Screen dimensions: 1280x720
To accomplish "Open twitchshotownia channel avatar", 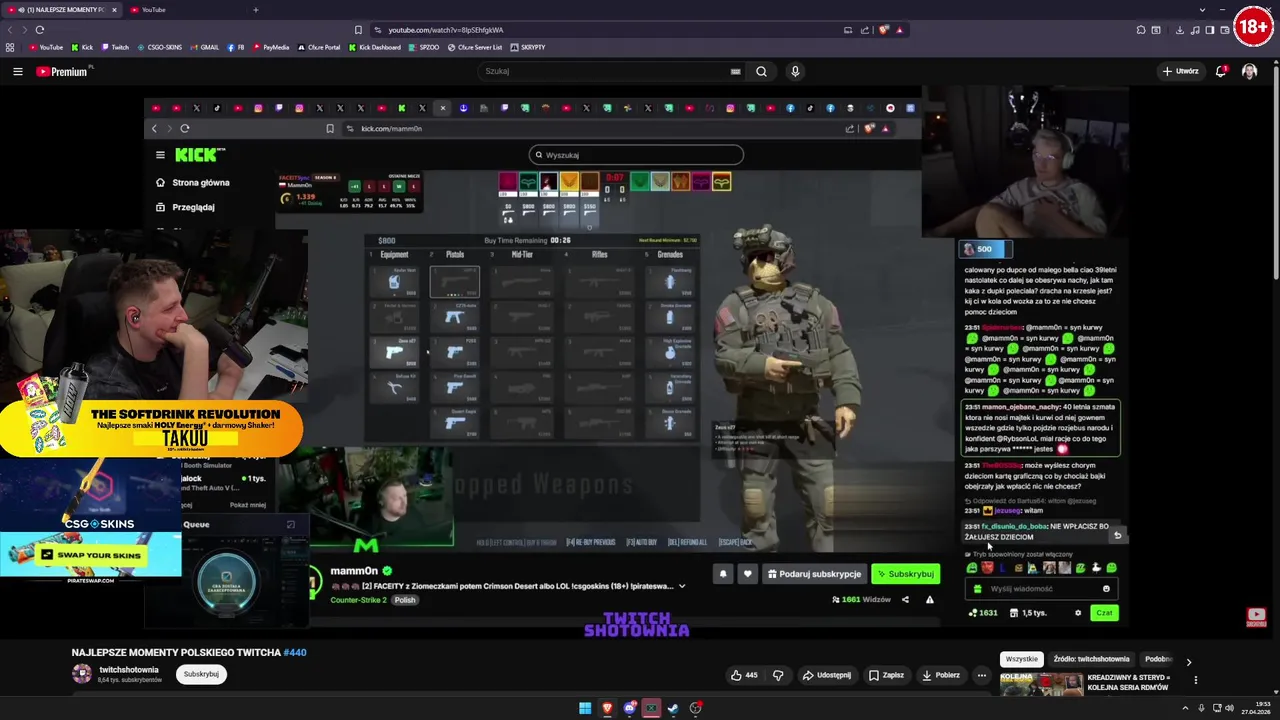I will (82, 673).
